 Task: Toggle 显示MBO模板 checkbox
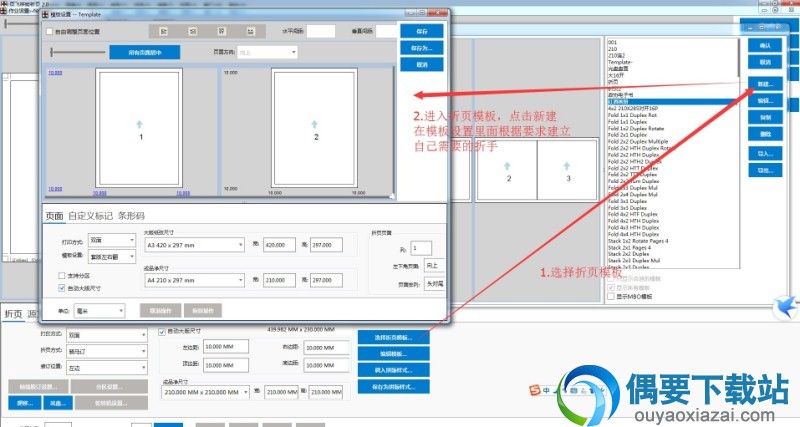point(611,296)
